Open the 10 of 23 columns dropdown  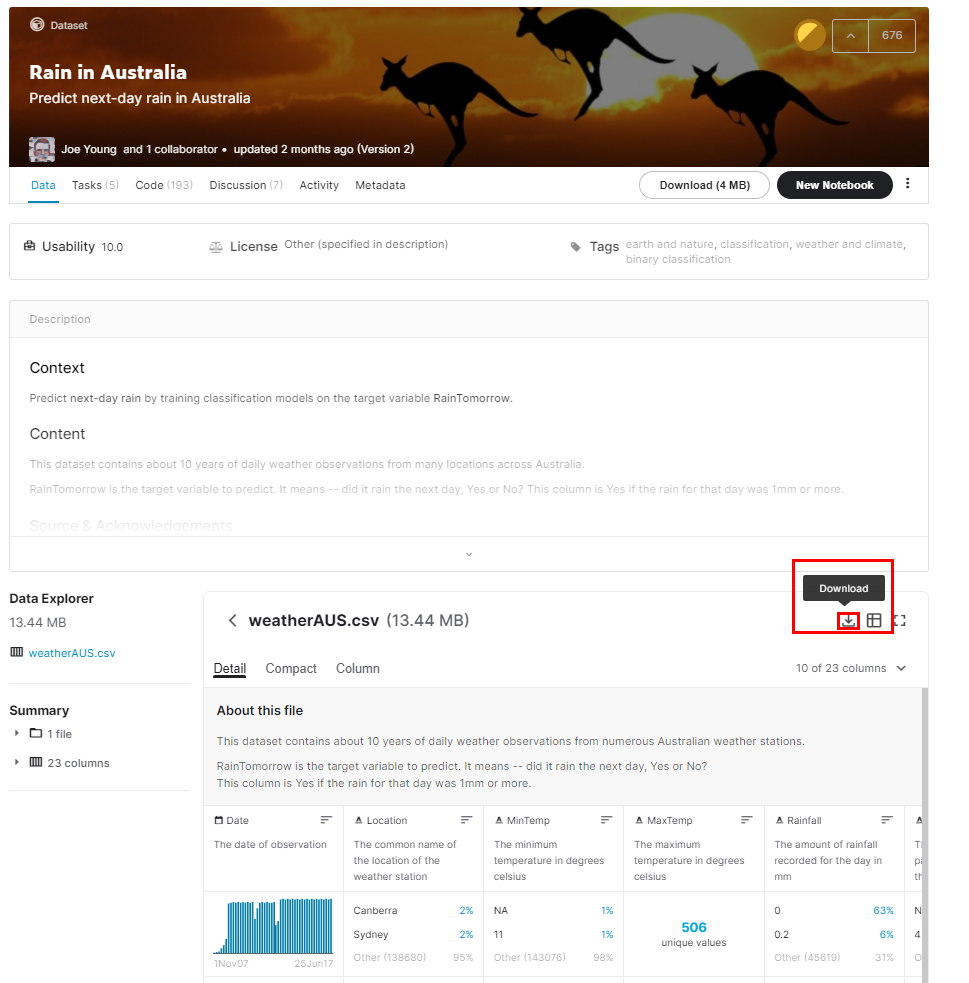(x=851, y=668)
